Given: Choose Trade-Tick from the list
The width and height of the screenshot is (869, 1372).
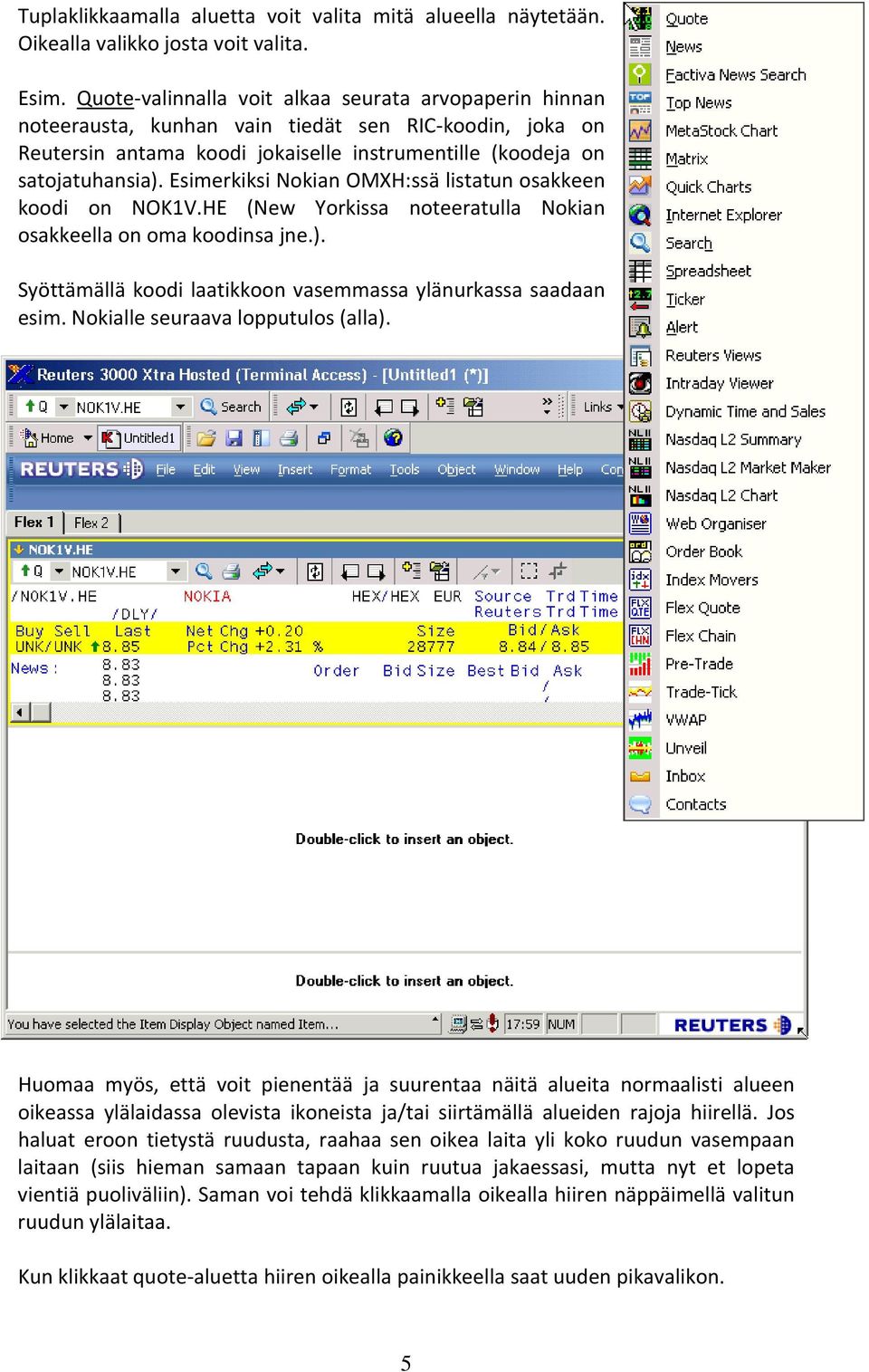Looking at the screenshot, I should pos(701,693).
